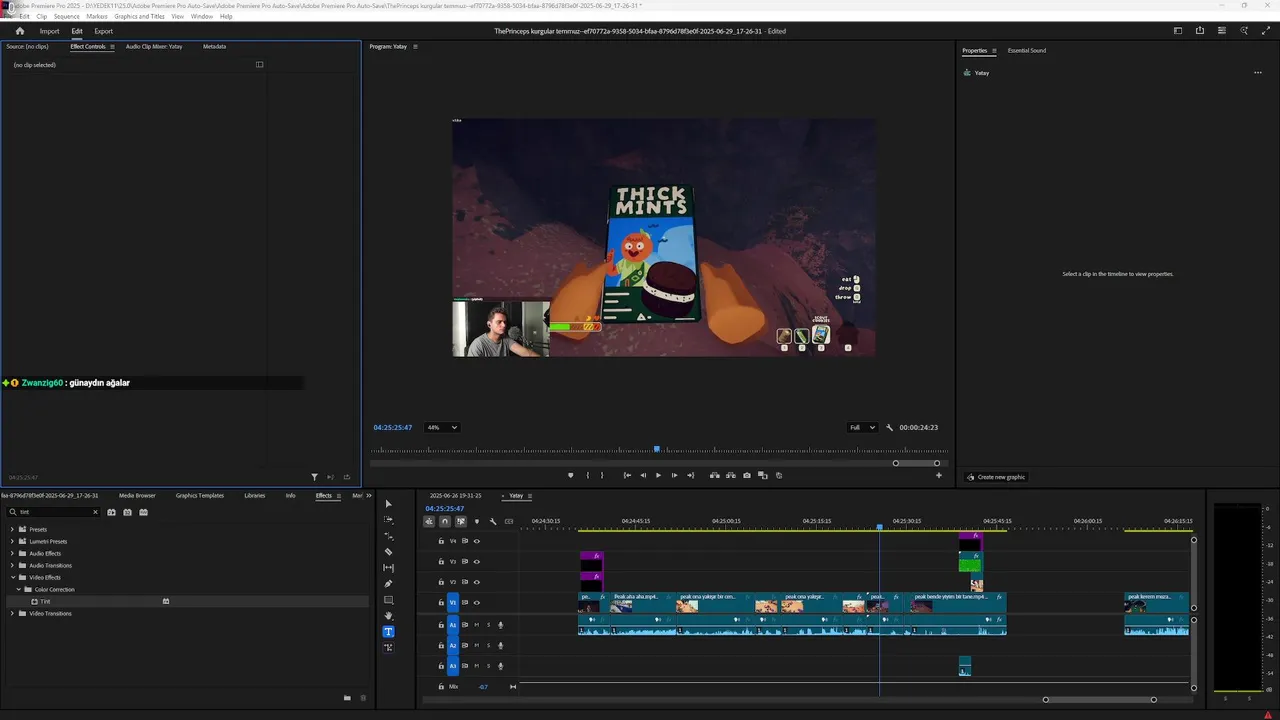
Task: Expand the Lumetri Presets folder
Action: pyautogui.click(x=12, y=541)
